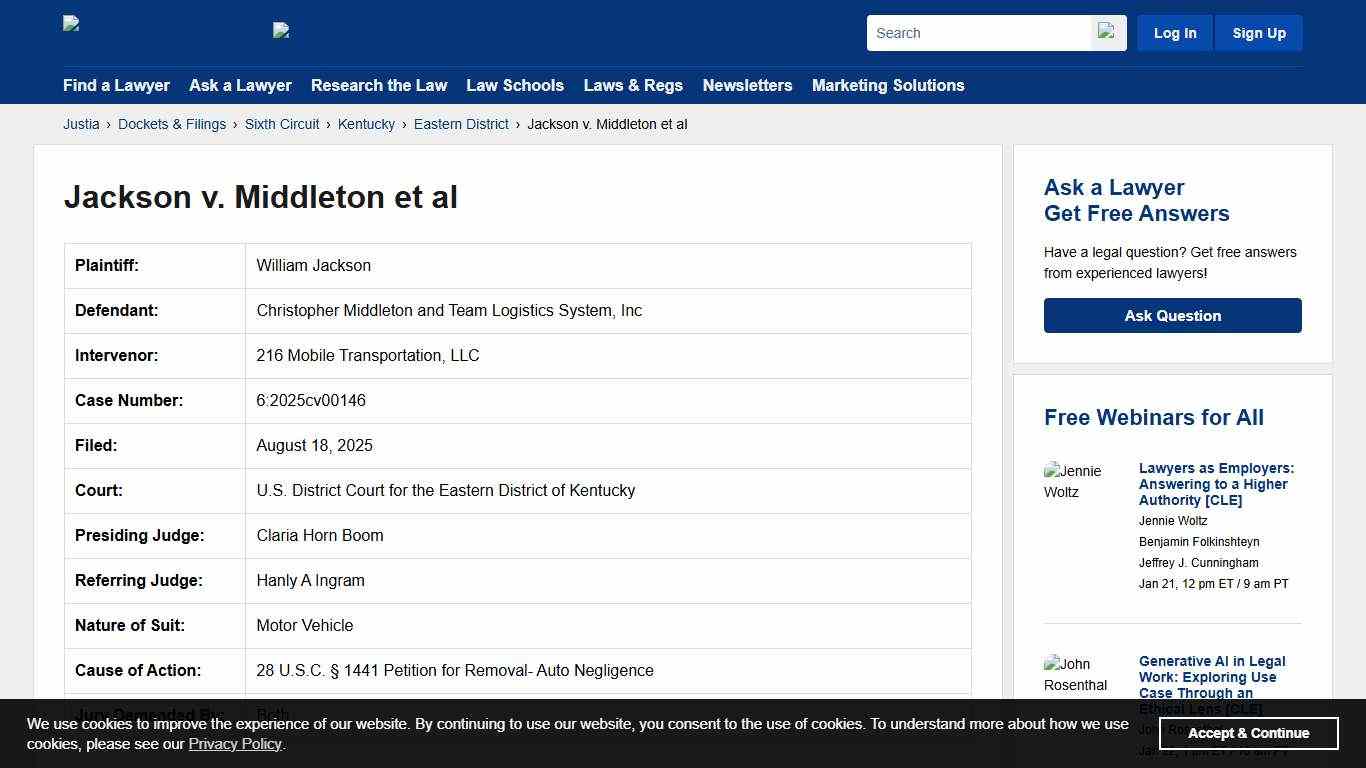Viewport: 1366px width, 768px height.
Task: Click the secondary logo image in the header
Action: [x=281, y=30]
